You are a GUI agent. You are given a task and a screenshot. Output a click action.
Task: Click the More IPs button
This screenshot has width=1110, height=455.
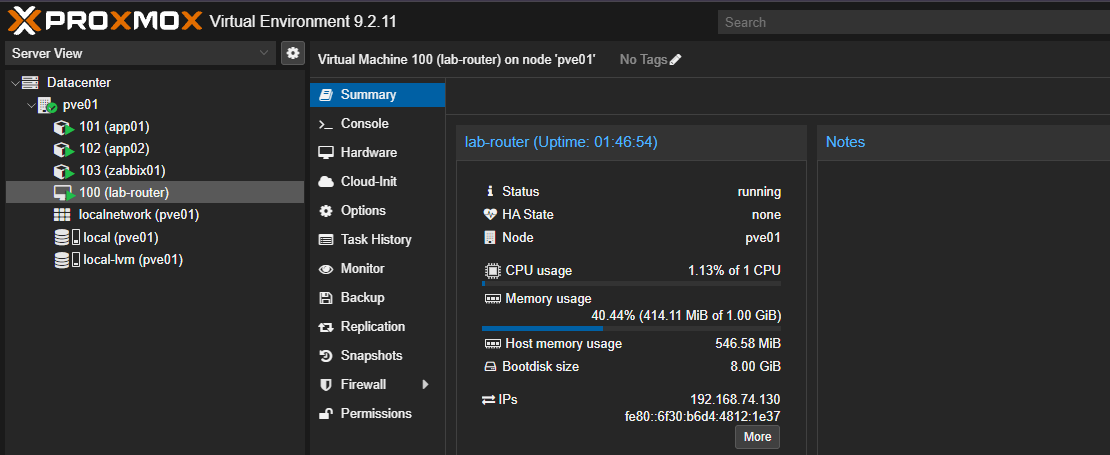pos(757,437)
